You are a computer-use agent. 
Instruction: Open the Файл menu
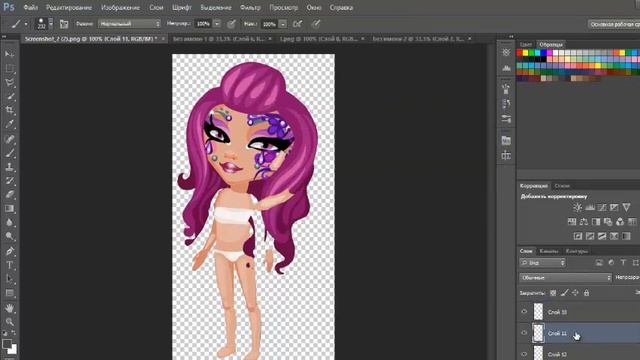(x=31, y=7)
